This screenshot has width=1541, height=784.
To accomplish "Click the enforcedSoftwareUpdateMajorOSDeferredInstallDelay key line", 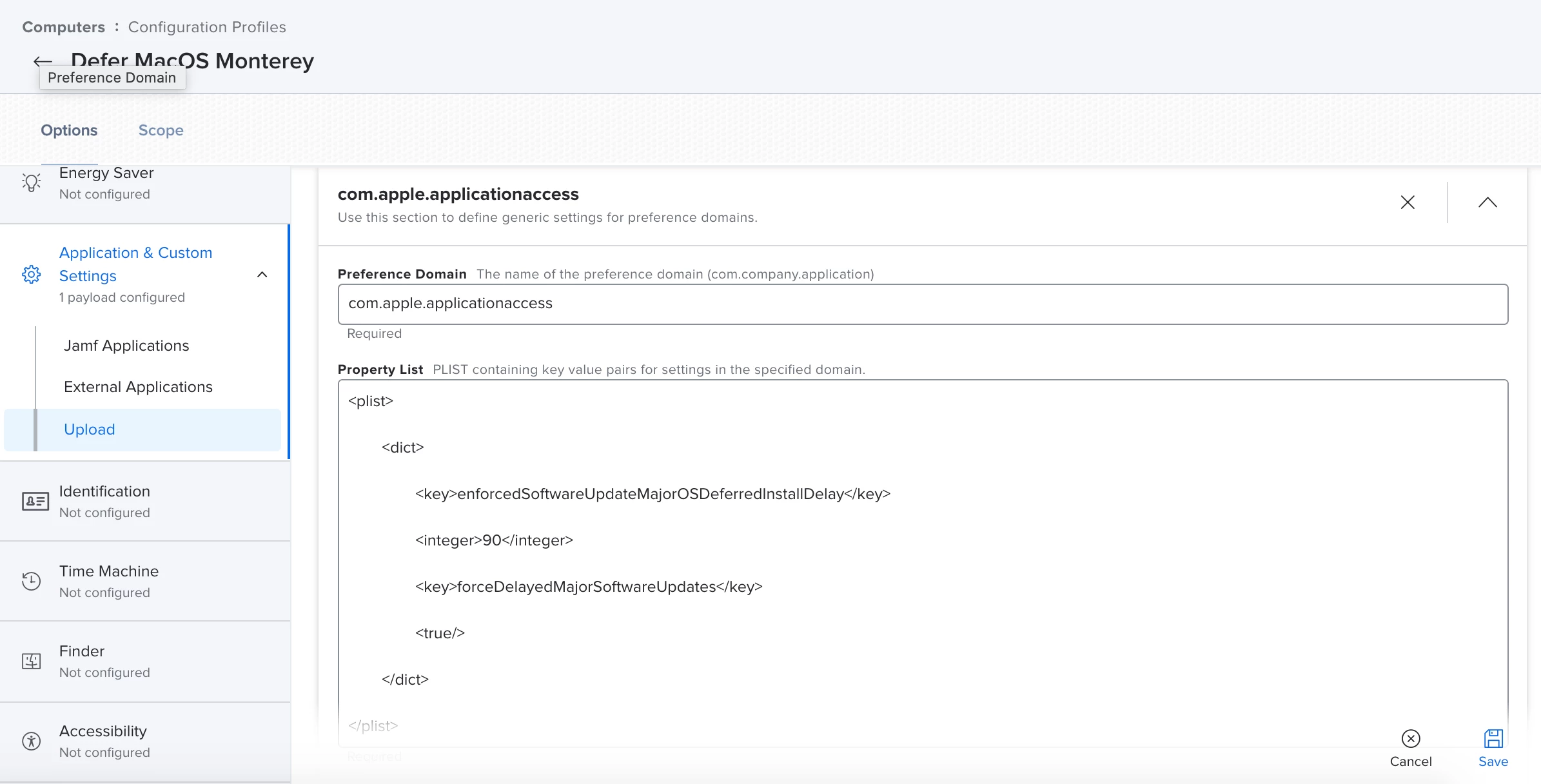I will (653, 494).
